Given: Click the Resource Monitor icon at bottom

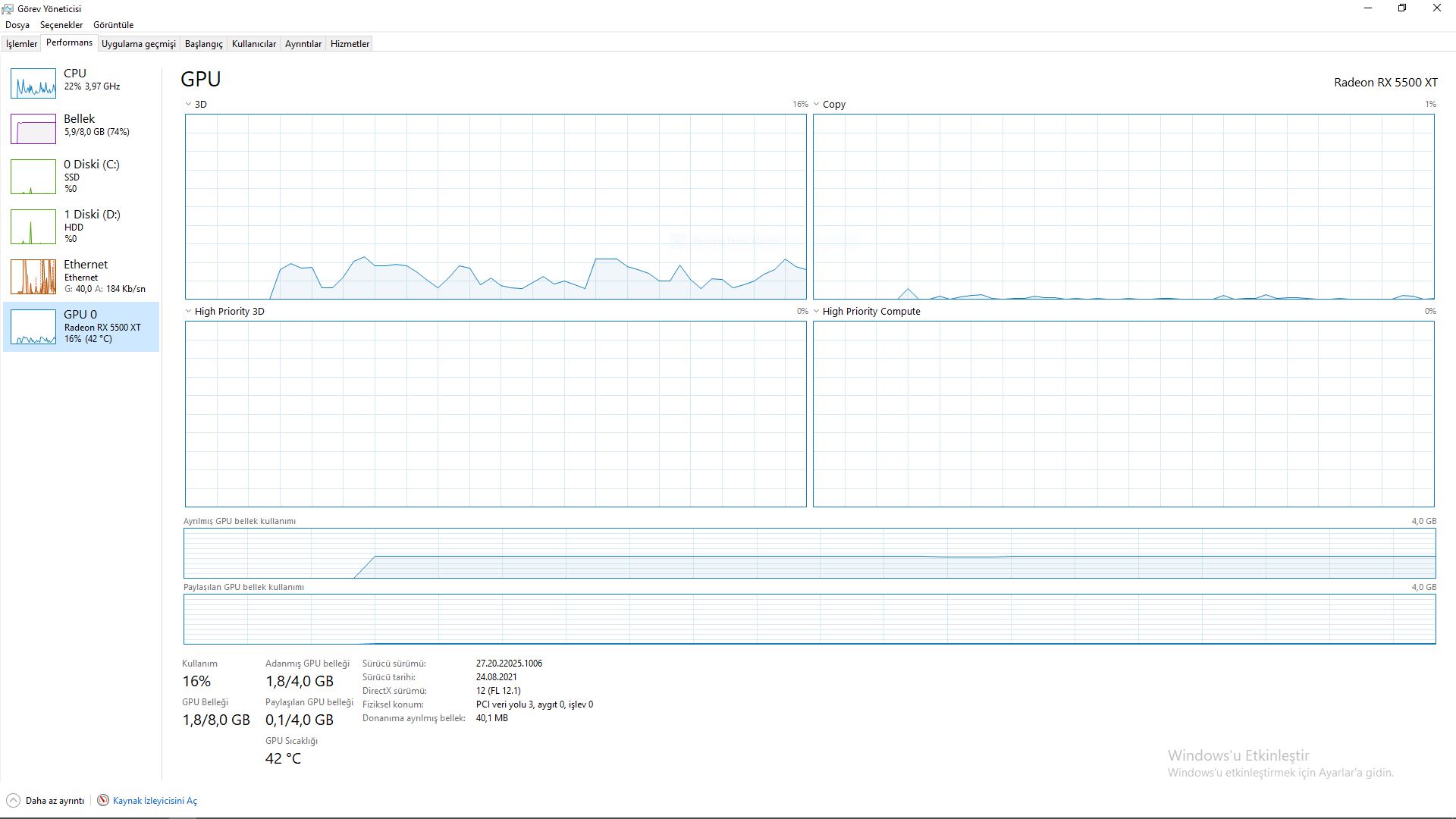Looking at the screenshot, I should click(103, 801).
